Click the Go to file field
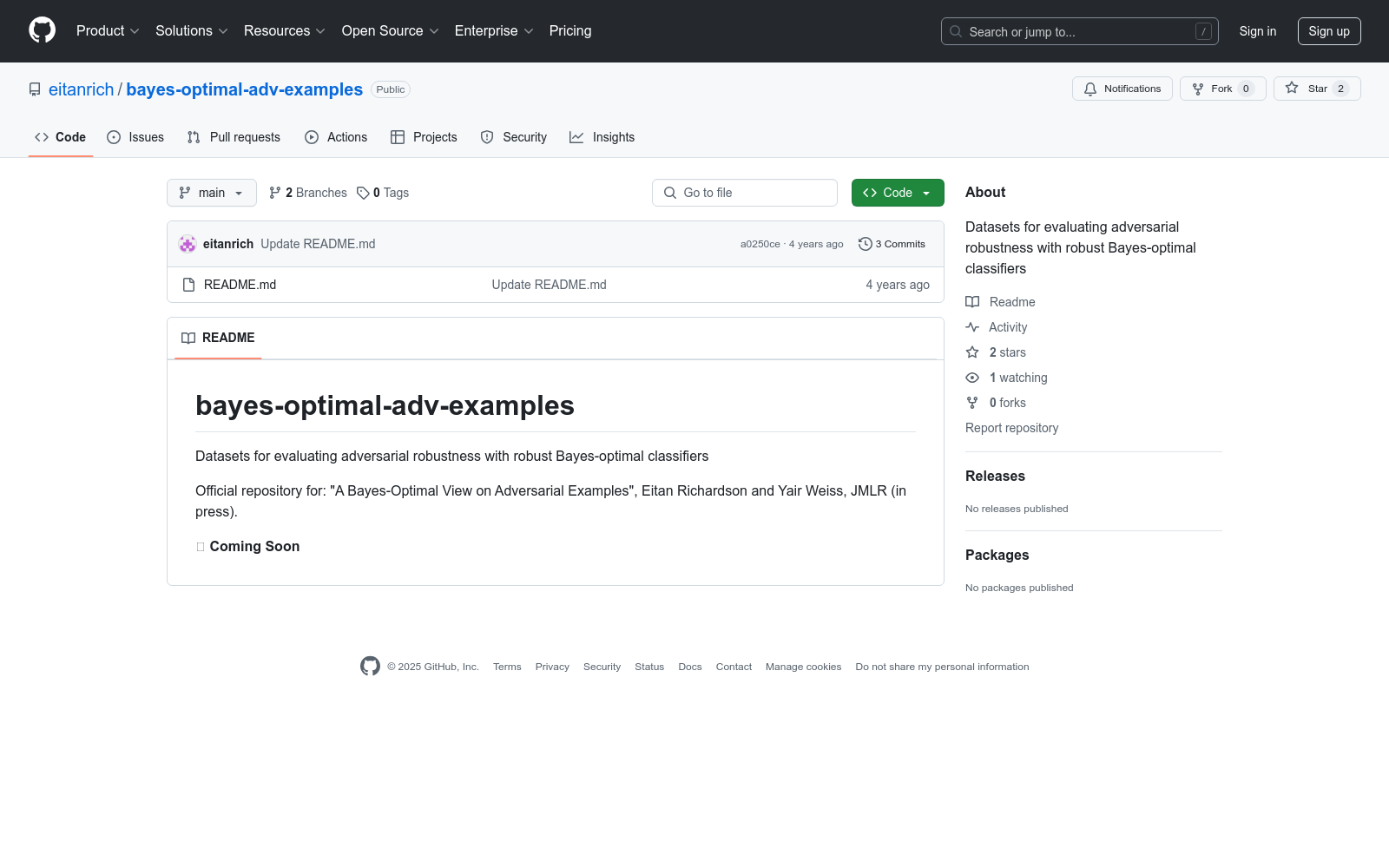1389x868 pixels. point(745,193)
